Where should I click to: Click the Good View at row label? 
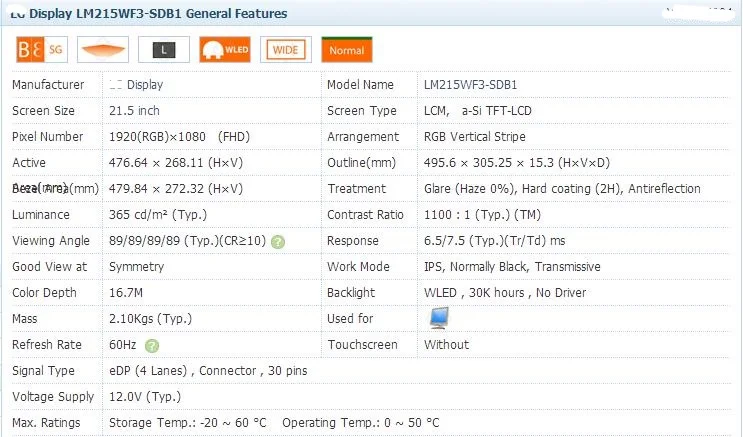49,267
